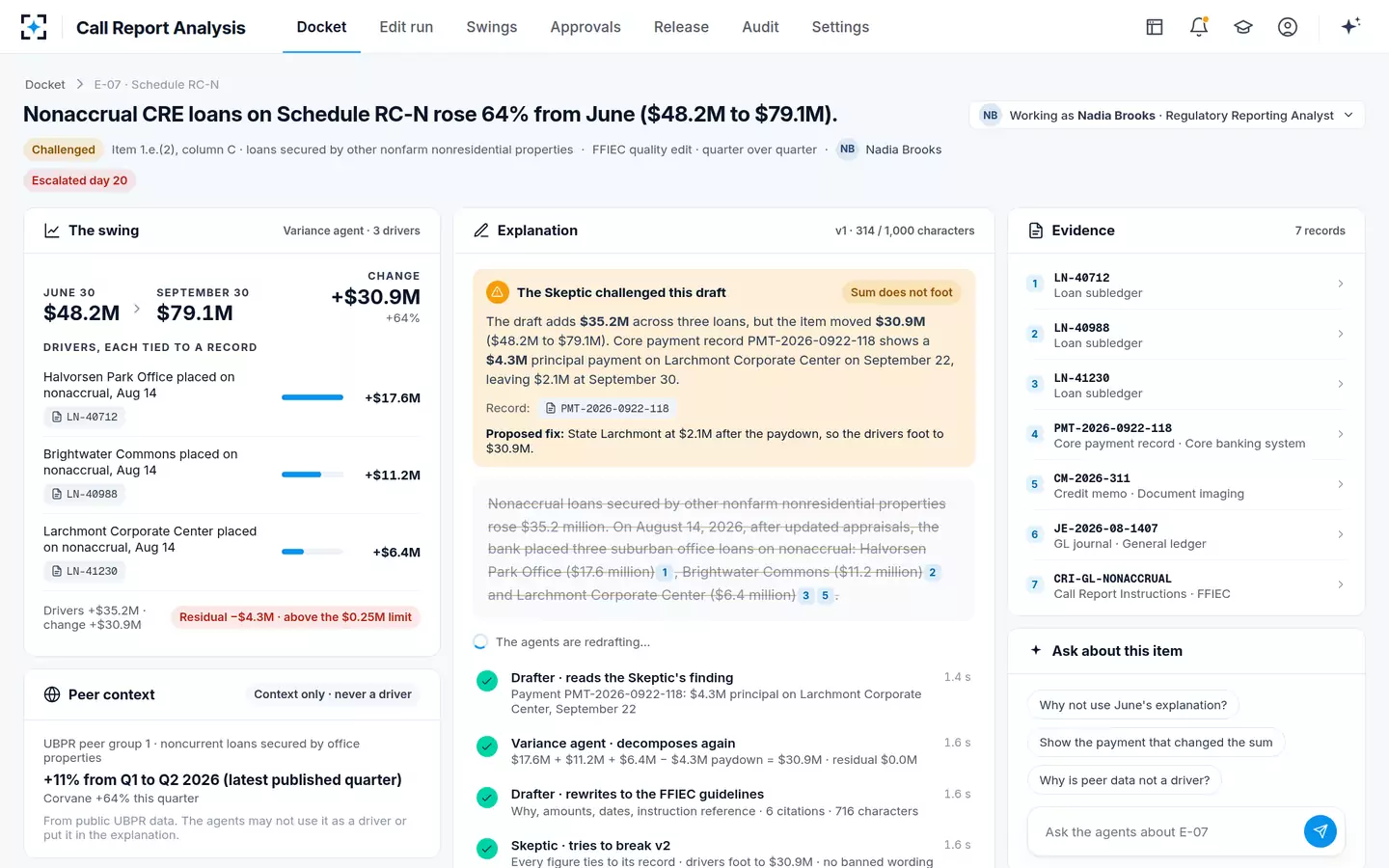Click the 'Escalated day 20' status badge
Screen dimensions: 1389x868
tap(79, 180)
